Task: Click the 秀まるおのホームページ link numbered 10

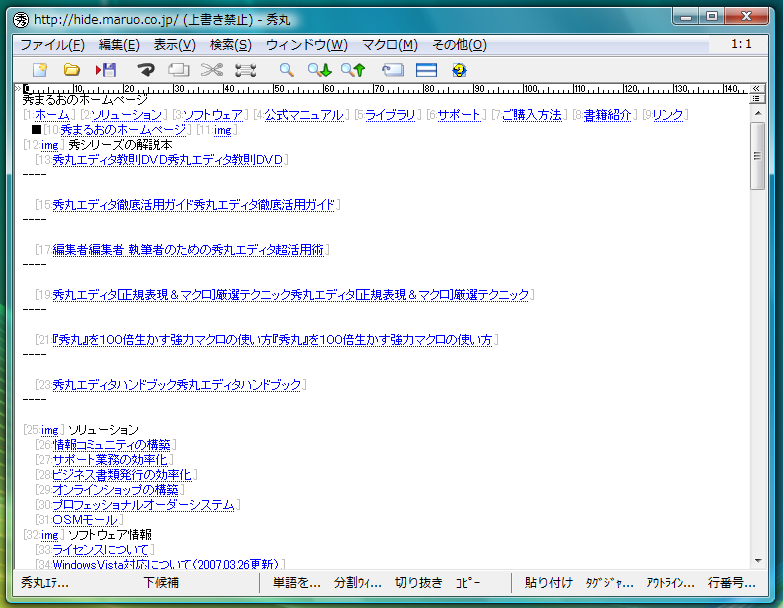Action: pyautogui.click(x=123, y=130)
